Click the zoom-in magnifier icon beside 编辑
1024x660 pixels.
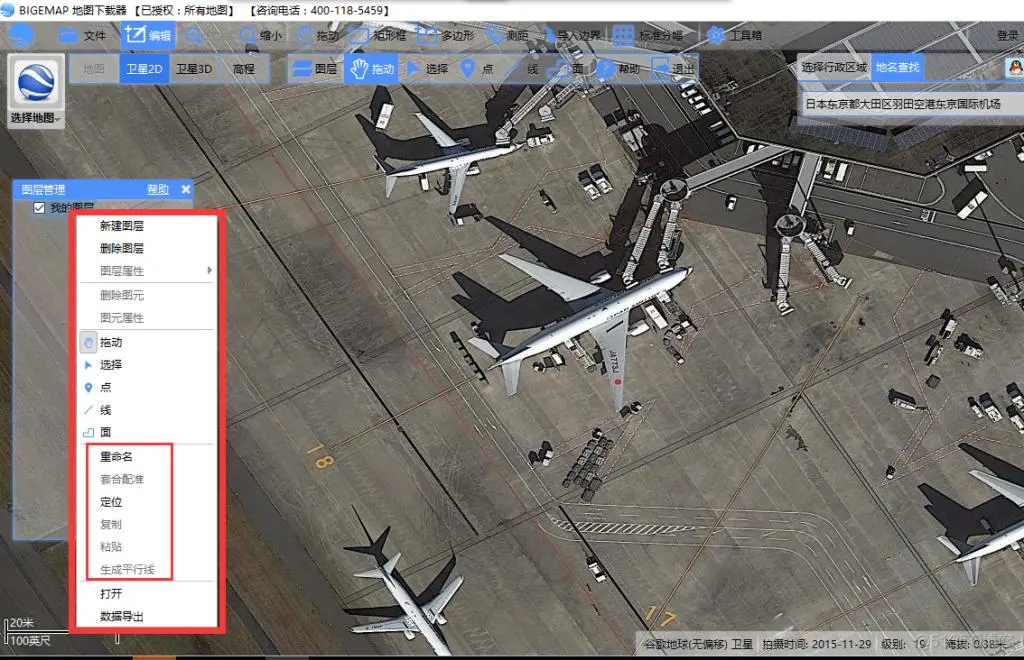pos(193,35)
